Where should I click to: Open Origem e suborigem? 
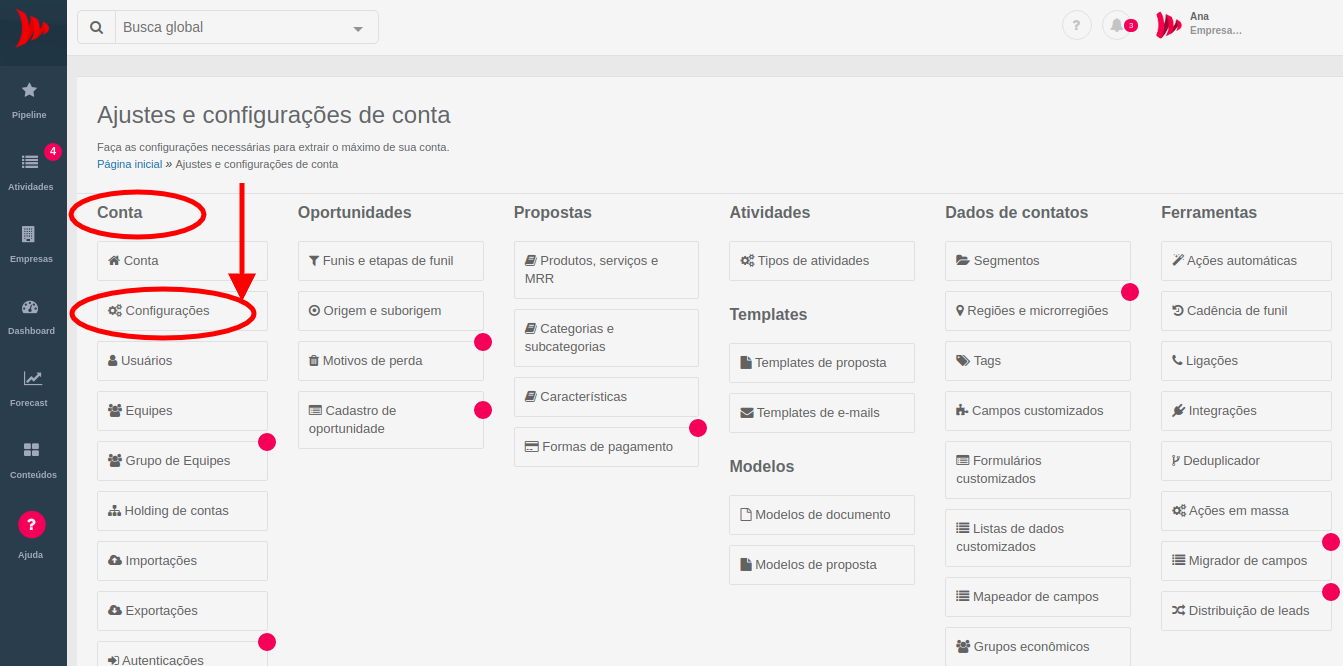point(391,311)
